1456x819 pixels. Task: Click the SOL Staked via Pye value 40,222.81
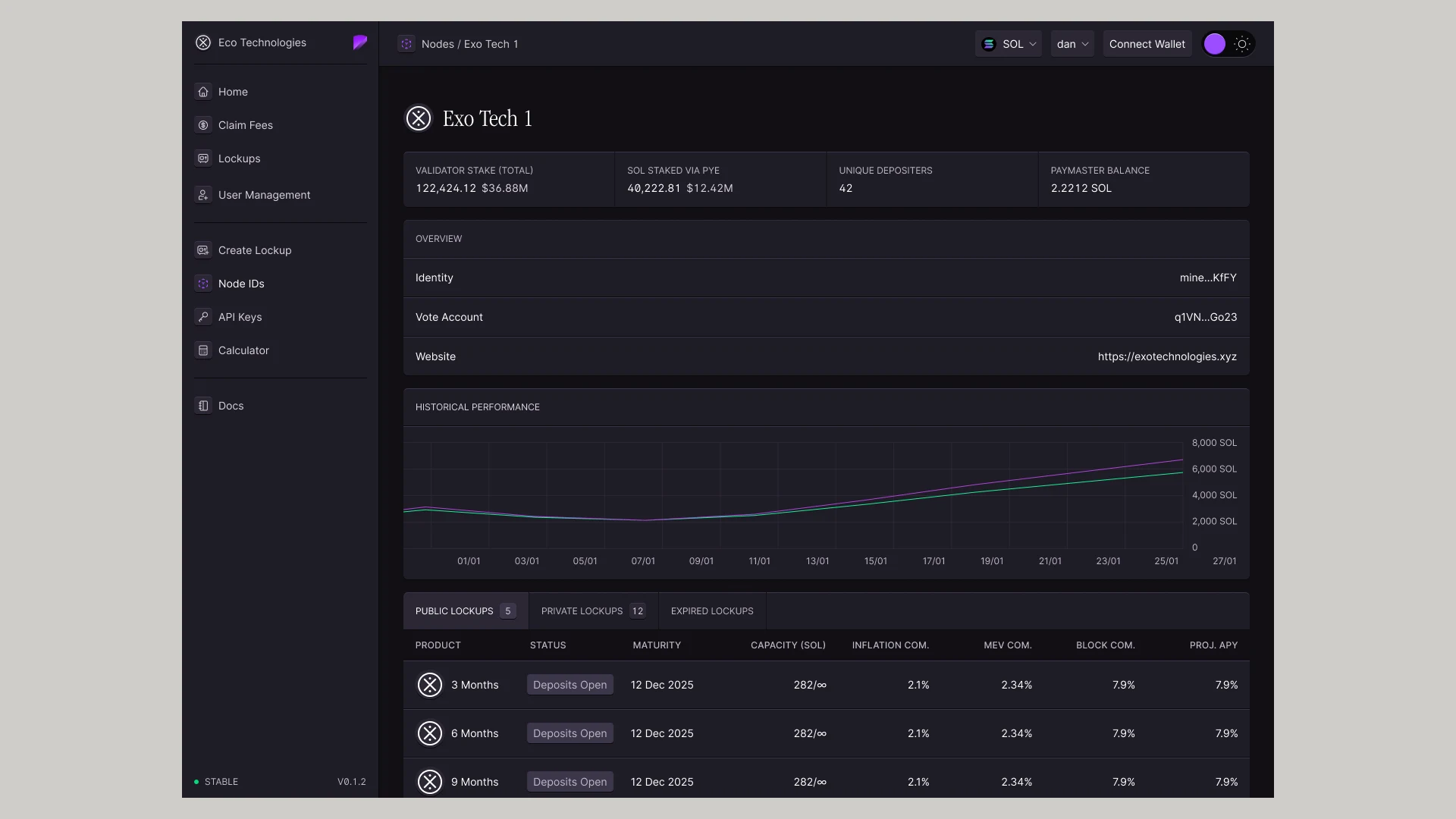click(654, 188)
